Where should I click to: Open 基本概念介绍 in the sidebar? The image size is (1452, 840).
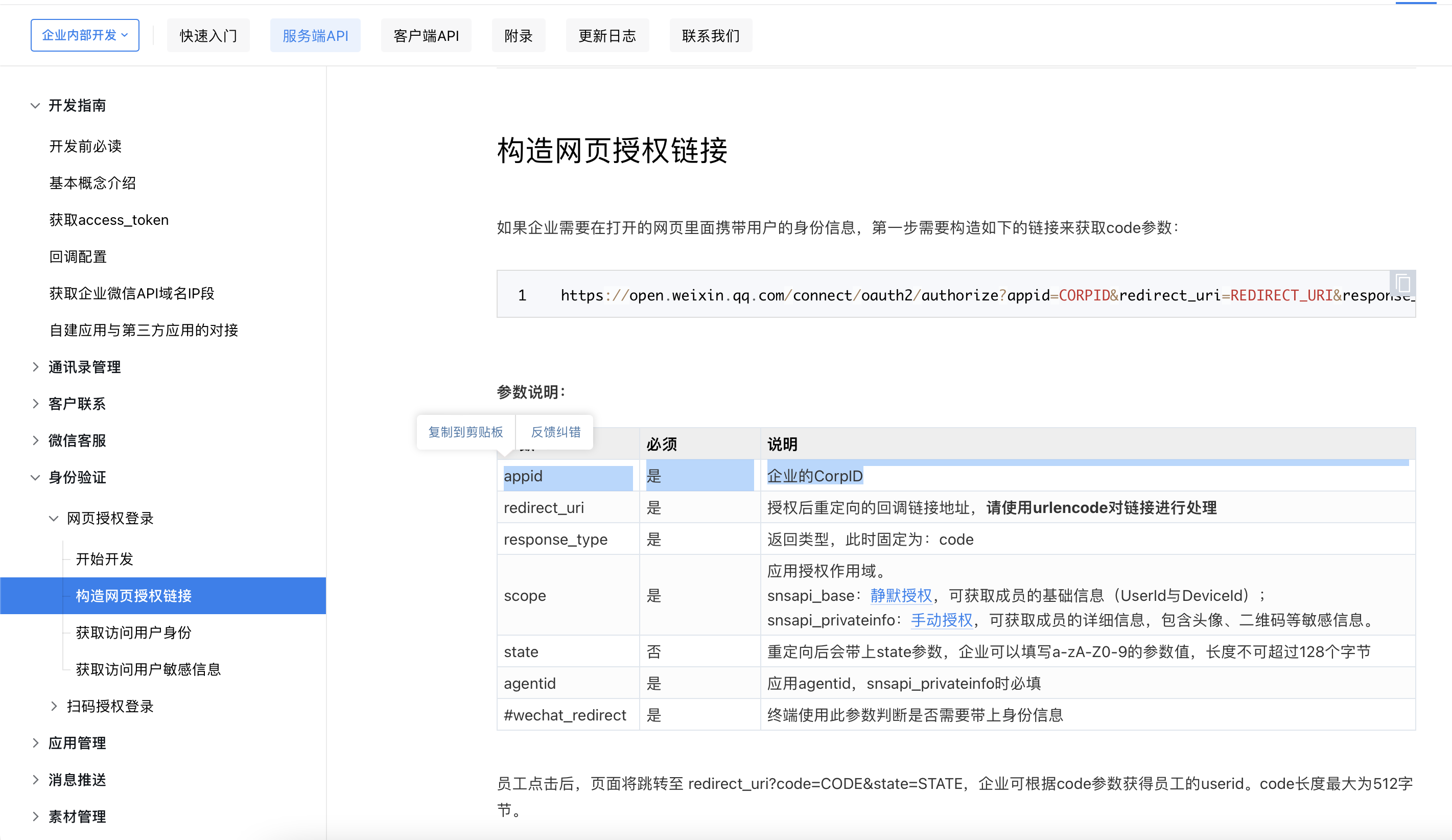click(x=93, y=183)
